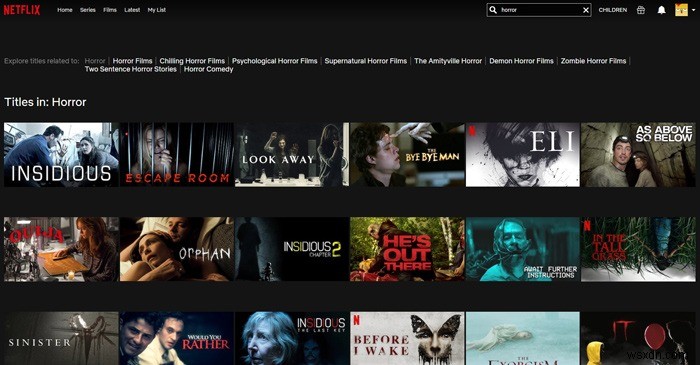Image resolution: width=700 pixels, height=365 pixels.
Task: Open the Series menu item
Action: pyautogui.click(x=88, y=10)
